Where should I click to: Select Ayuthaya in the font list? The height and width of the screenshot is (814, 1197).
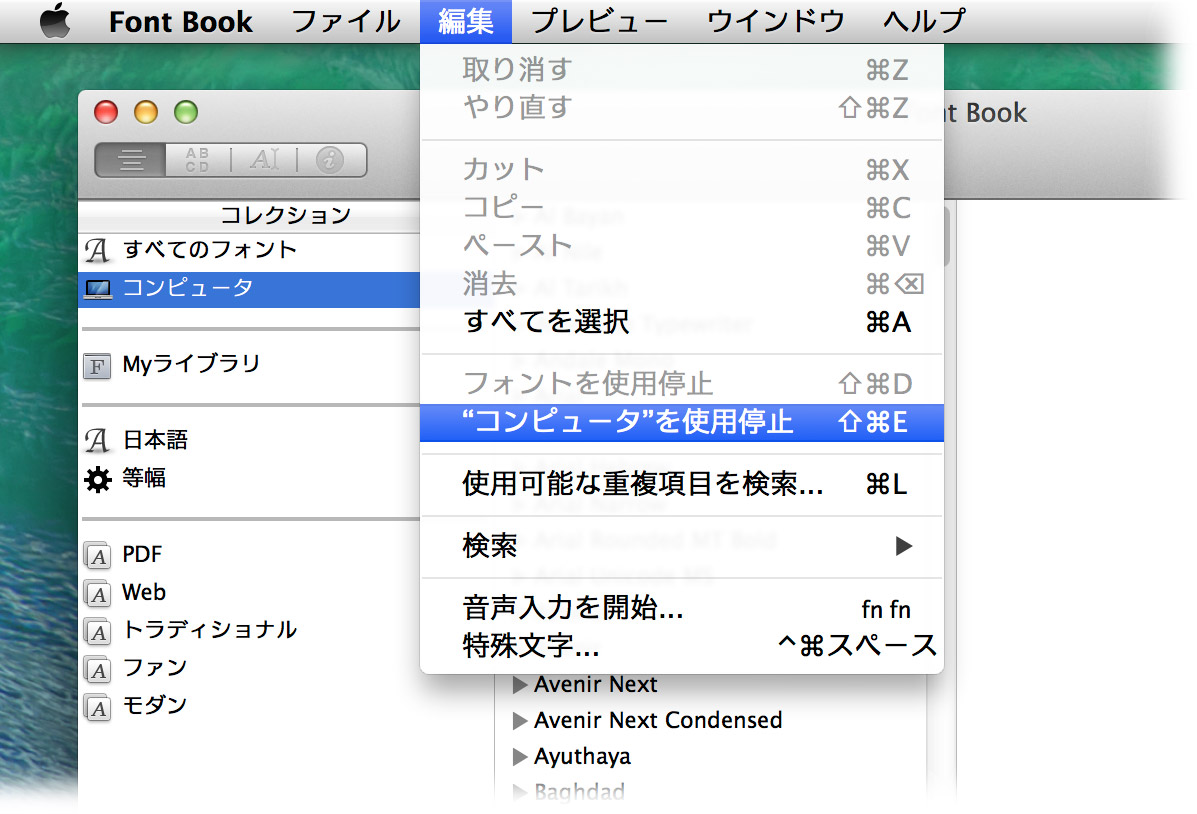(x=582, y=757)
